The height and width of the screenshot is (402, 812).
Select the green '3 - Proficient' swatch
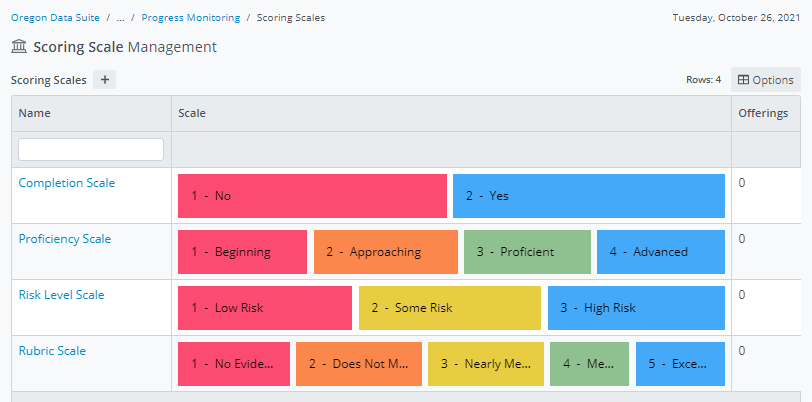point(527,252)
